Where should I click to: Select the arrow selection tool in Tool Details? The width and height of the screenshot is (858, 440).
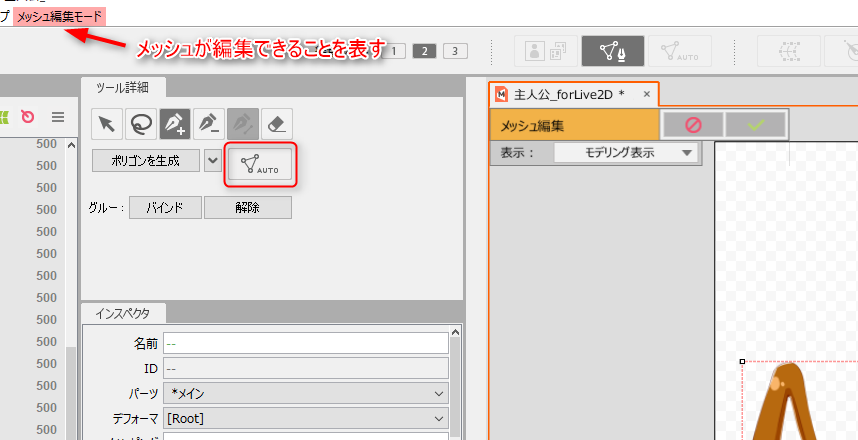pos(107,124)
